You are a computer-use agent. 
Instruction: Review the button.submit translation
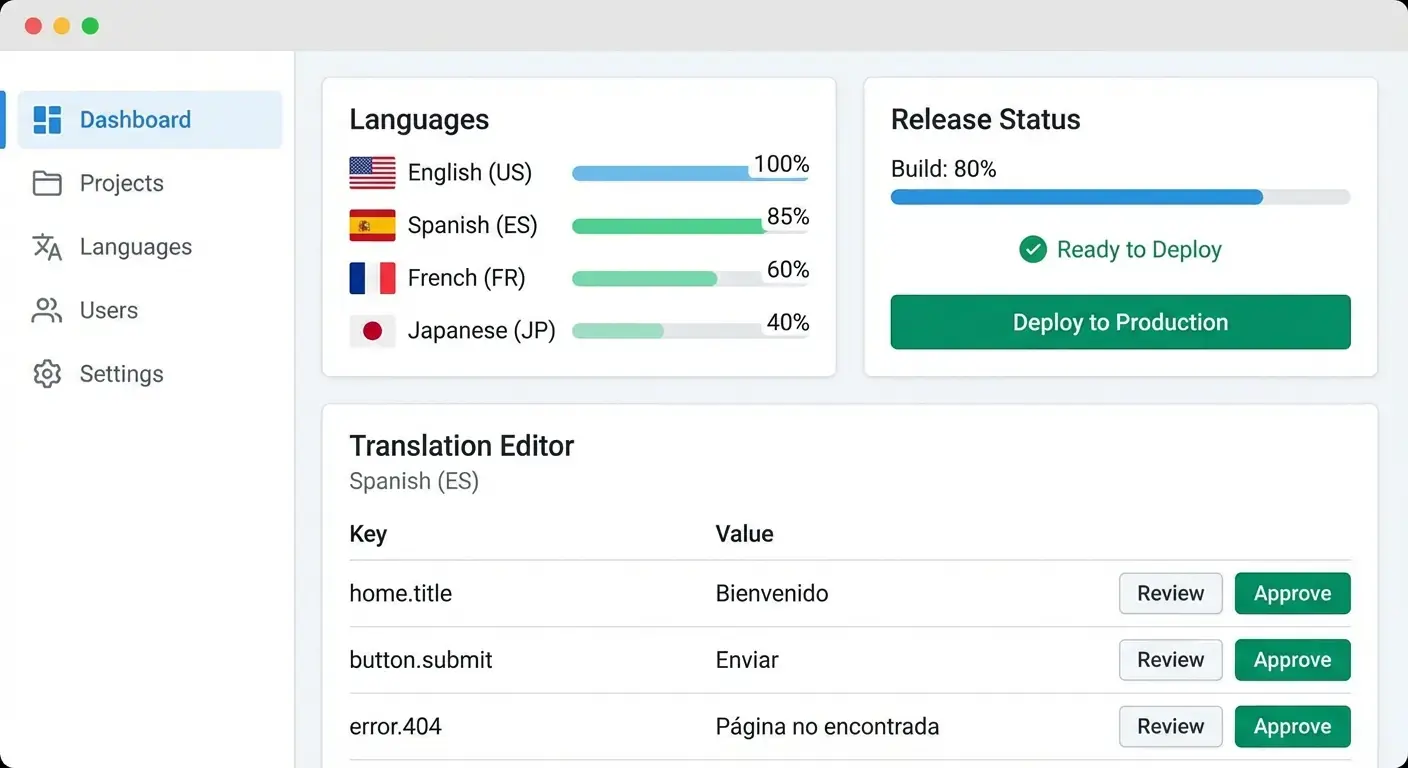point(1170,660)
